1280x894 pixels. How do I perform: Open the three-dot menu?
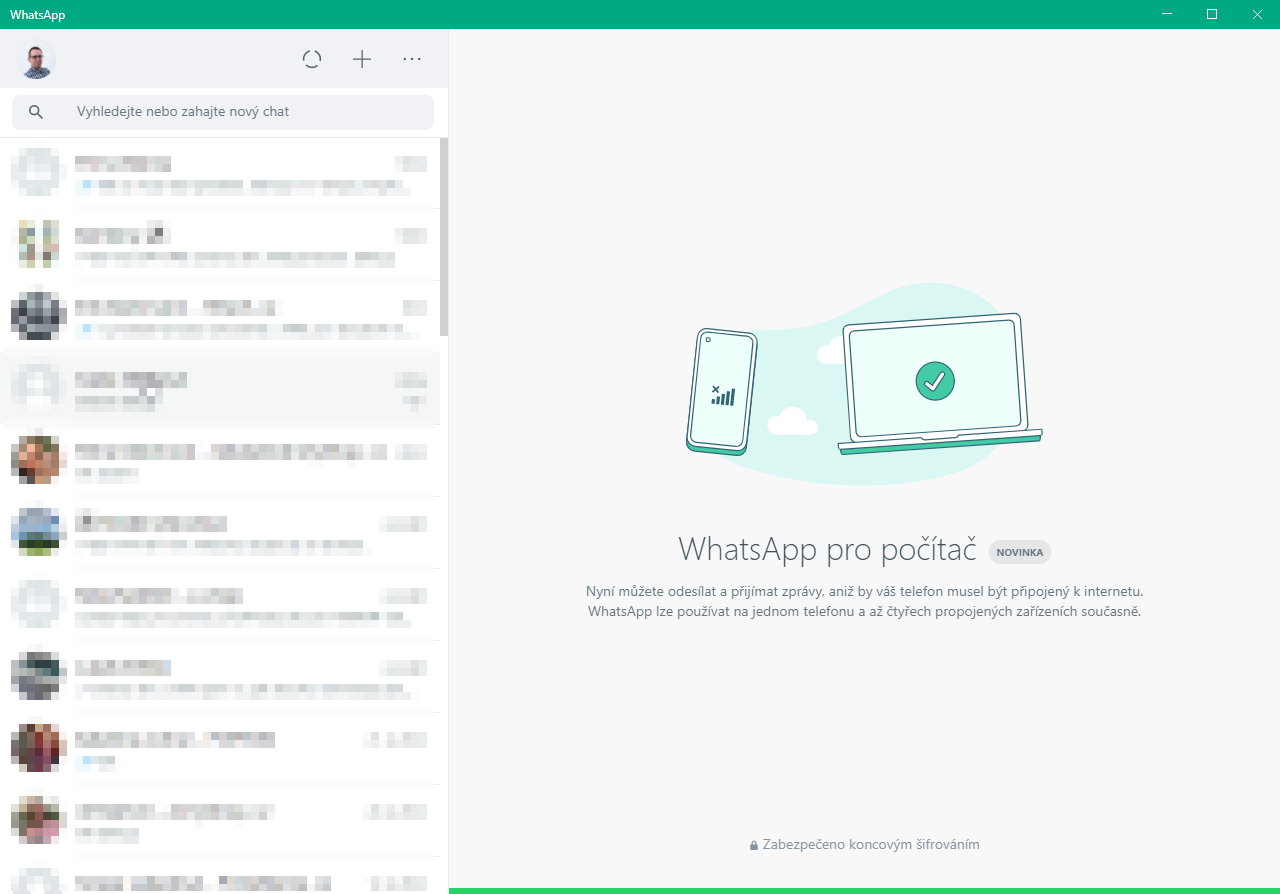pos(412,60)
